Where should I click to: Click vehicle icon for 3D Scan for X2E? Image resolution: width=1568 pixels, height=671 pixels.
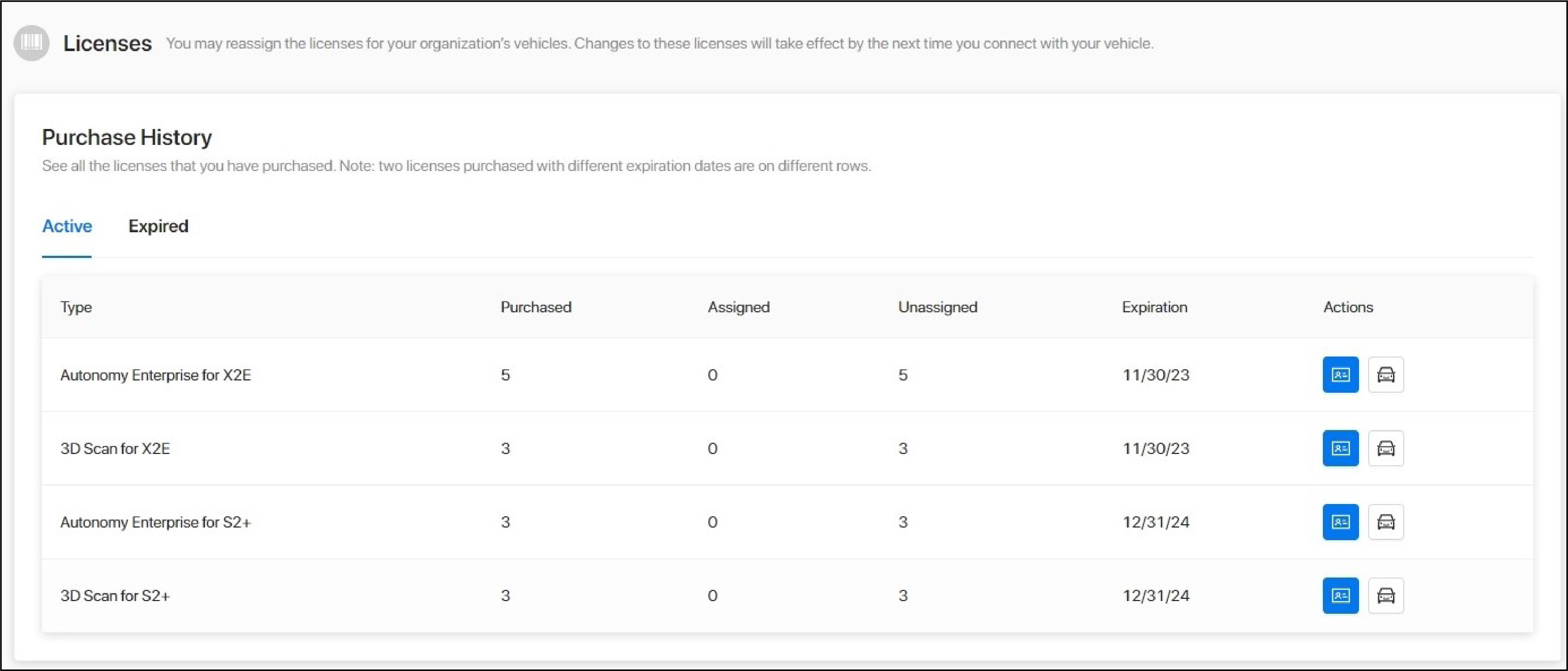pyautogui.click(x=1386, y=448)
